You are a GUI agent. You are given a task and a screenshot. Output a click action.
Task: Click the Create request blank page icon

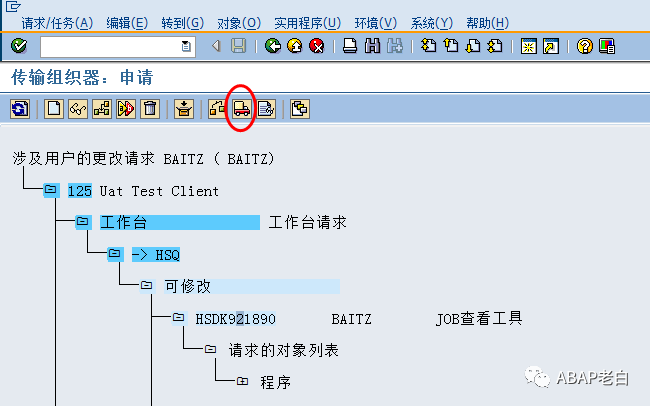(54, 109)
